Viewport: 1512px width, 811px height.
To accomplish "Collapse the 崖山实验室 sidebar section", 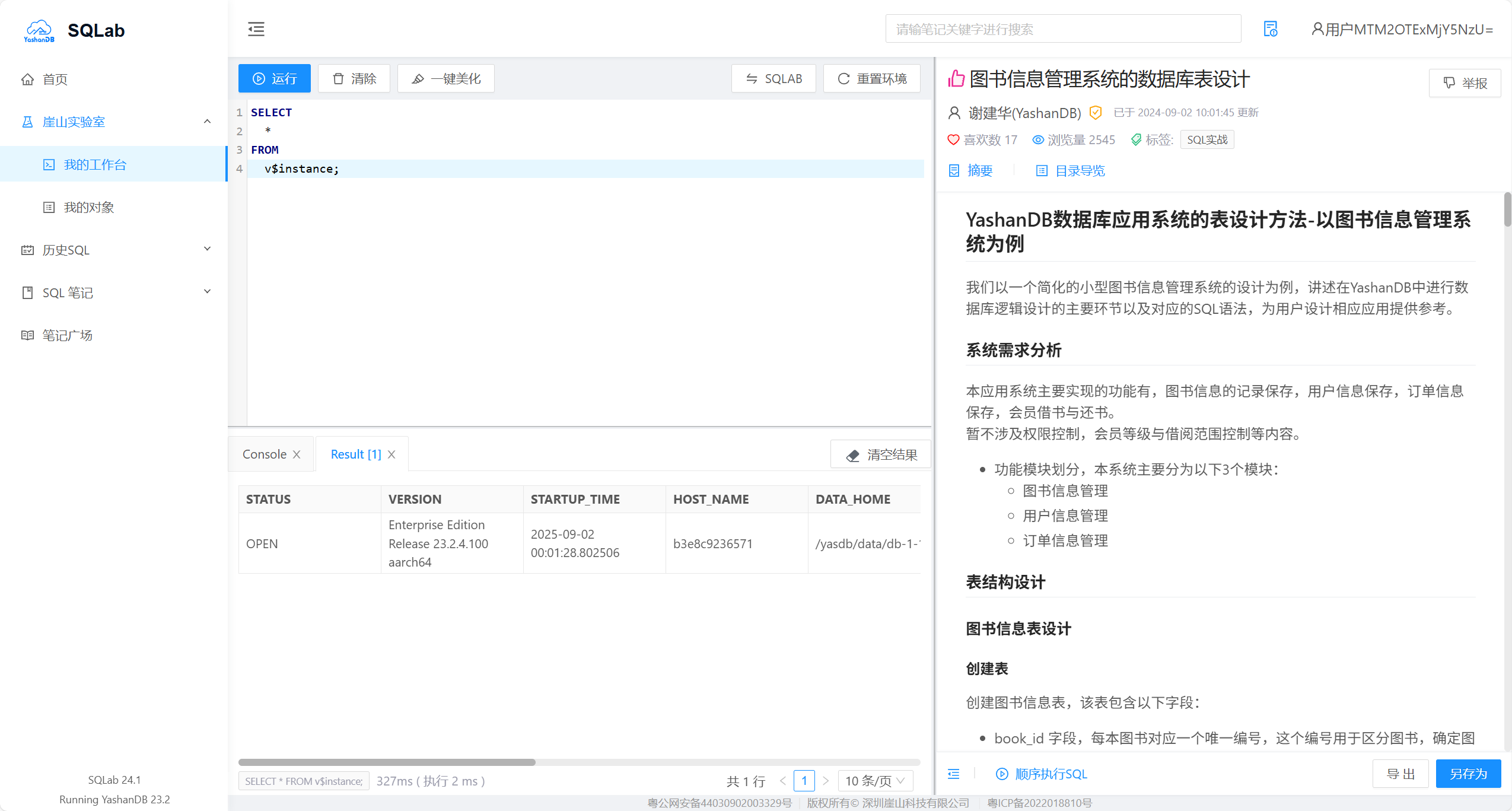I will coord(114,122).
